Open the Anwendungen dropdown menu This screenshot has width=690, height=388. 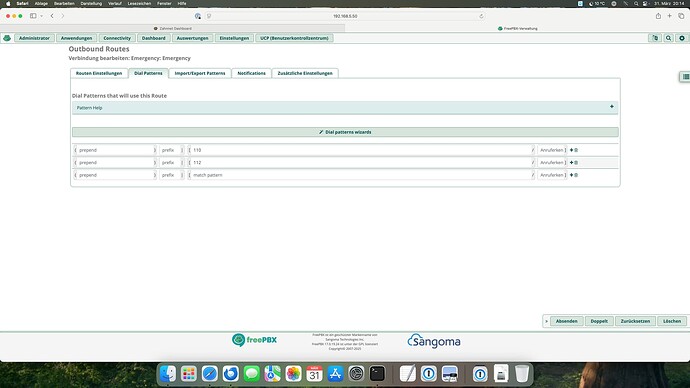77,38
